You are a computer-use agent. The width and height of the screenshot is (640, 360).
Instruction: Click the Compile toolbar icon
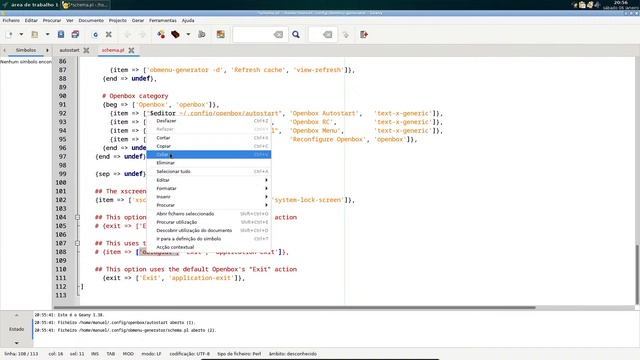tap(161, 35)
